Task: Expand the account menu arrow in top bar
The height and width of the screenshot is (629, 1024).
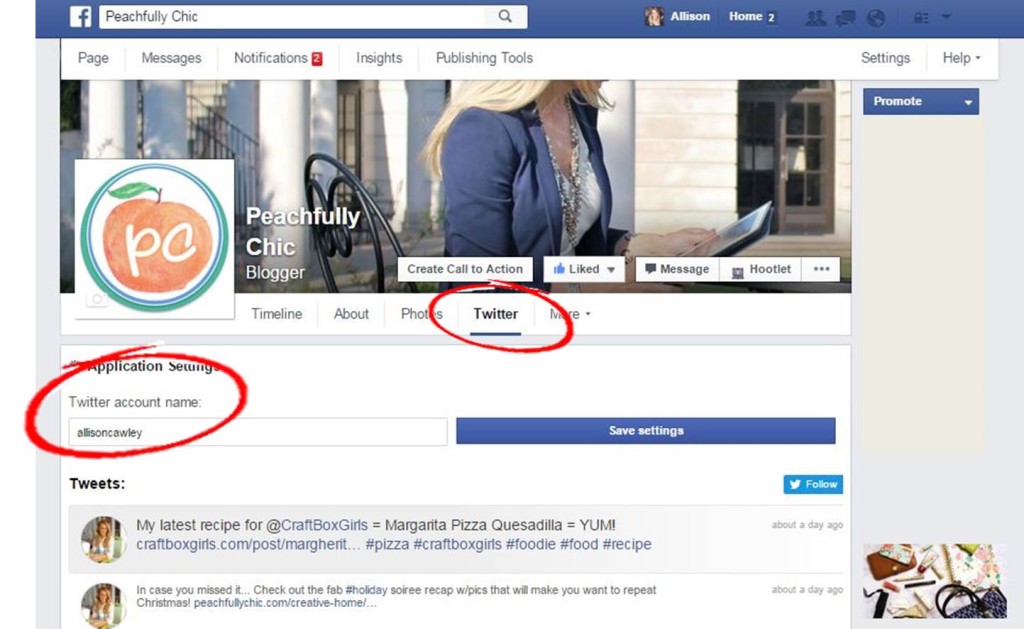Action: tap(946, 17)
